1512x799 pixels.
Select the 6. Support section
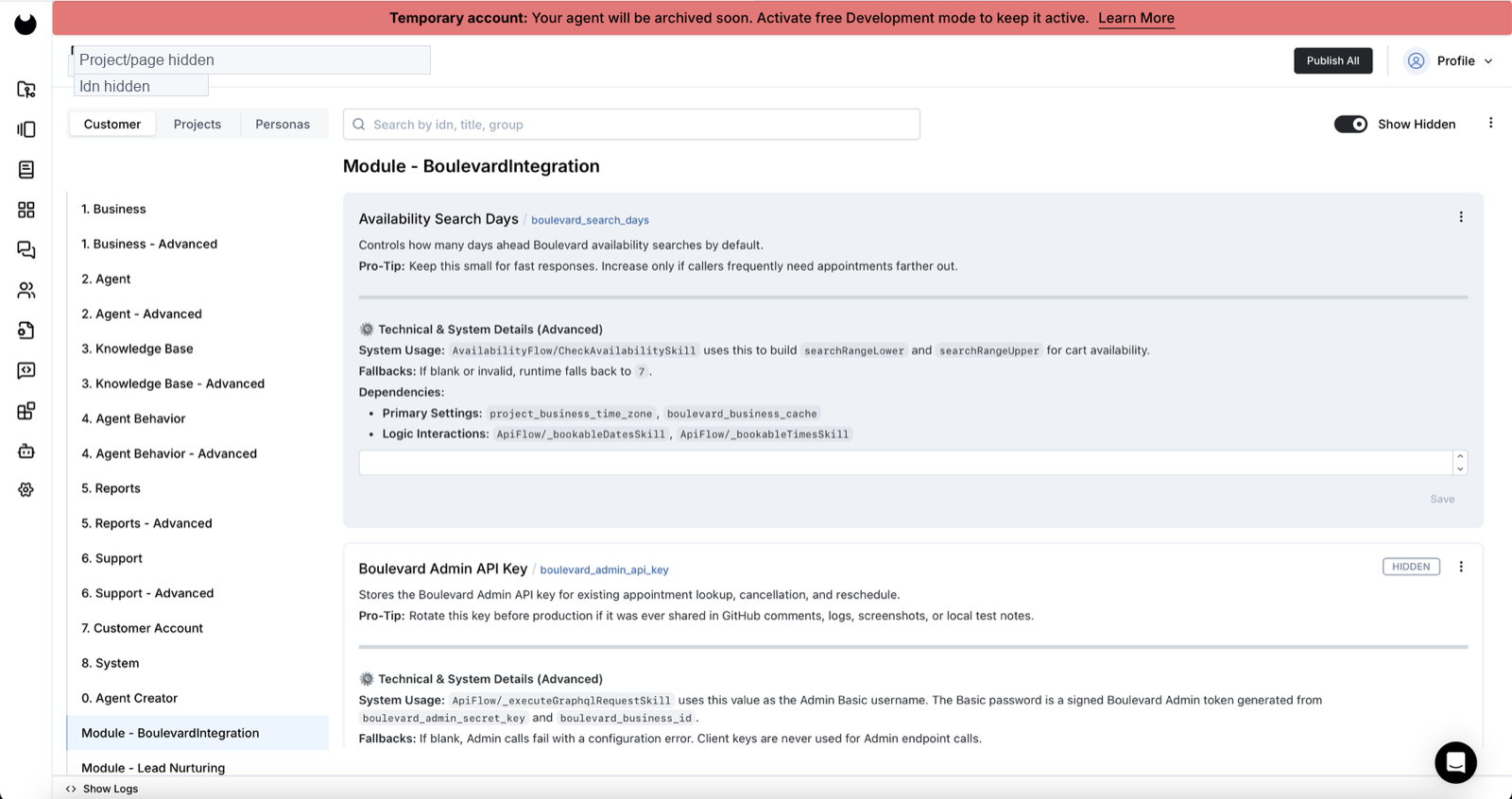click(198, 558)
